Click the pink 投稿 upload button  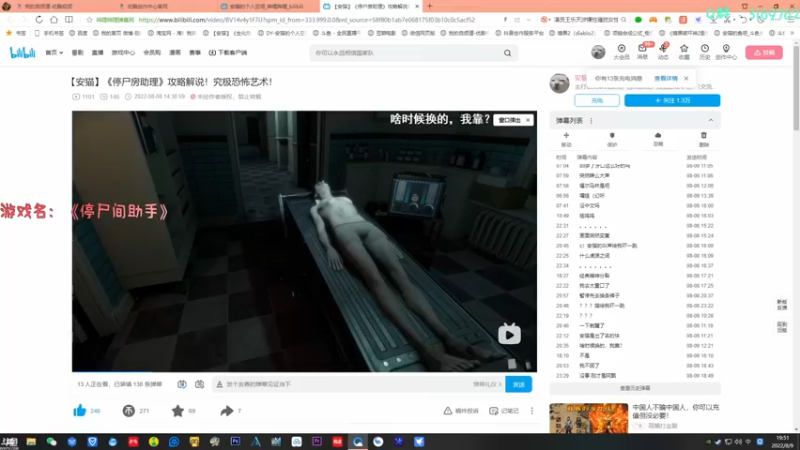point(764,53)
